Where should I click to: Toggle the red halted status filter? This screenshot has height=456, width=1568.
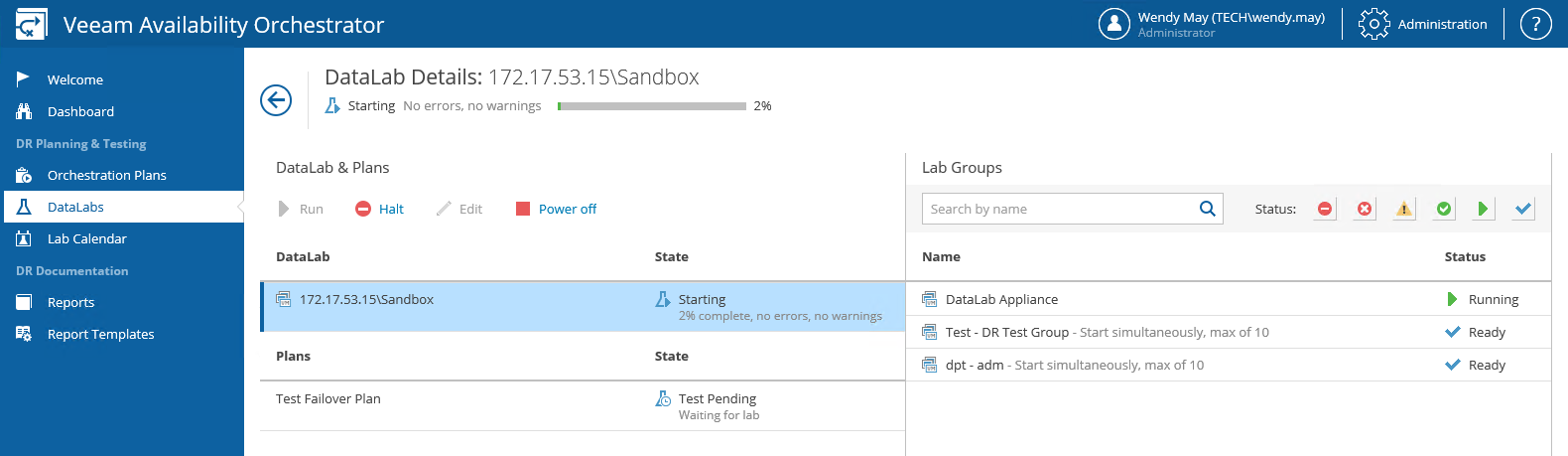click(1325, 209)
